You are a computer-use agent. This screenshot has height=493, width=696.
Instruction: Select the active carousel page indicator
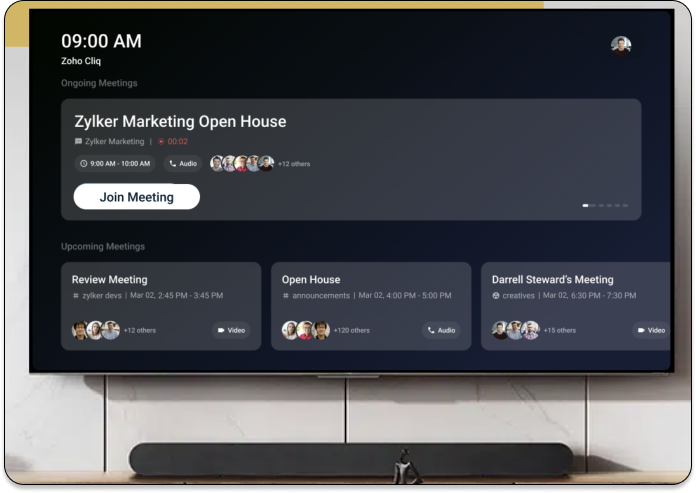pyautogui.click(x=585, y=205)
